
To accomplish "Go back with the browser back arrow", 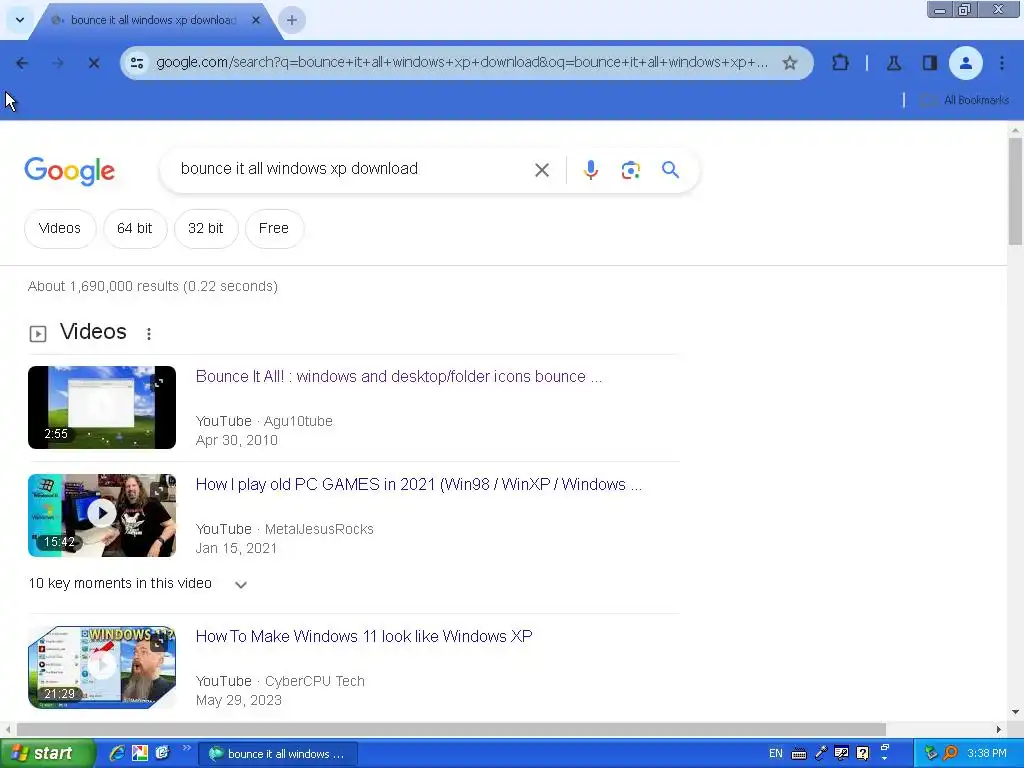I will point(22,63).
